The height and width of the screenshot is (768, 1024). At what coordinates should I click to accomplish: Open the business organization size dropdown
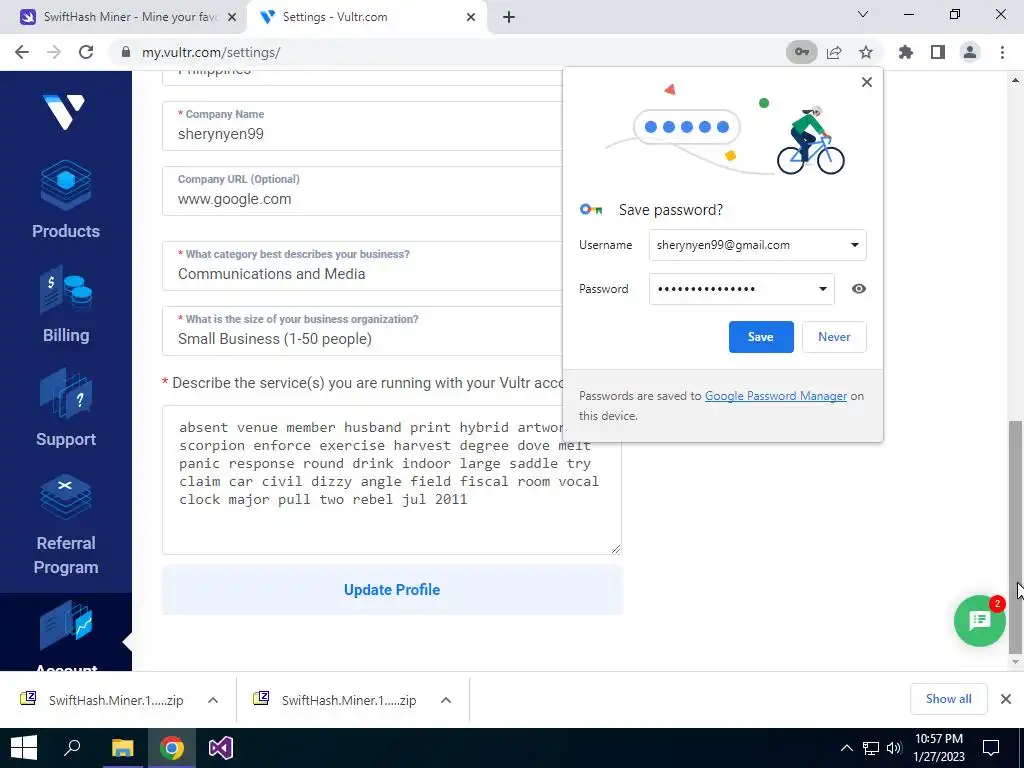pos(362,331)
